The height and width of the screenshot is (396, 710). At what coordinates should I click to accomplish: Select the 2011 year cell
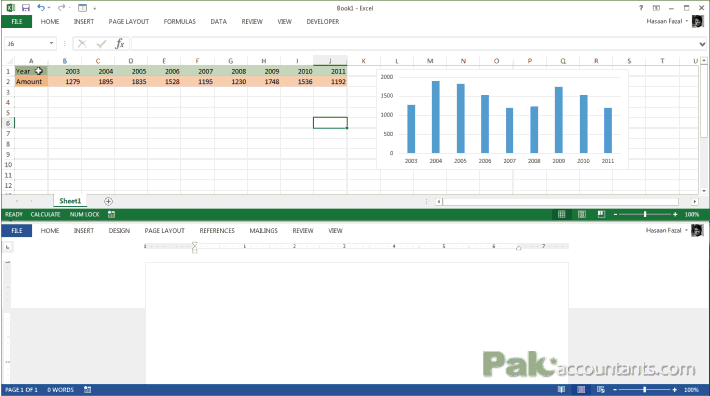[x=330, y=71]
